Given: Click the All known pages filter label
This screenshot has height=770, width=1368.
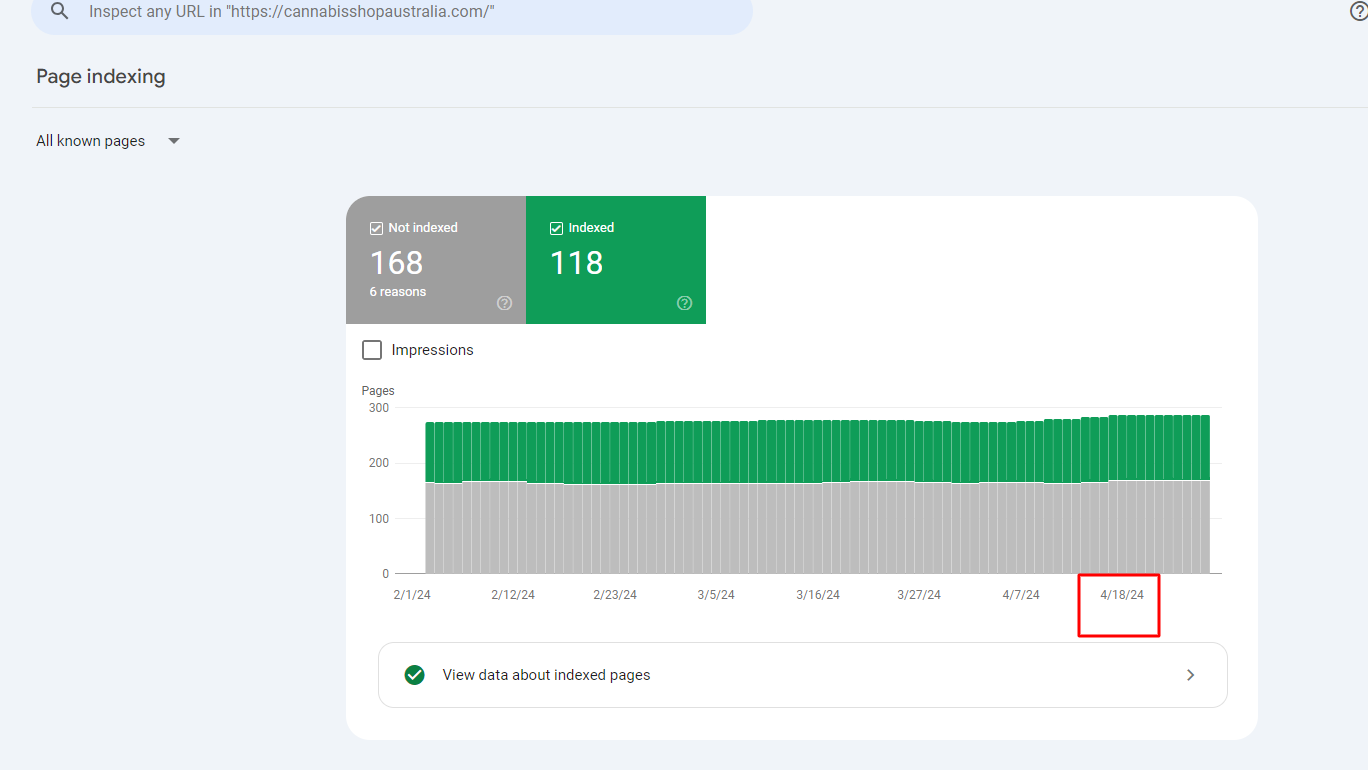Looking at the screenshot, I should point(91,141).
